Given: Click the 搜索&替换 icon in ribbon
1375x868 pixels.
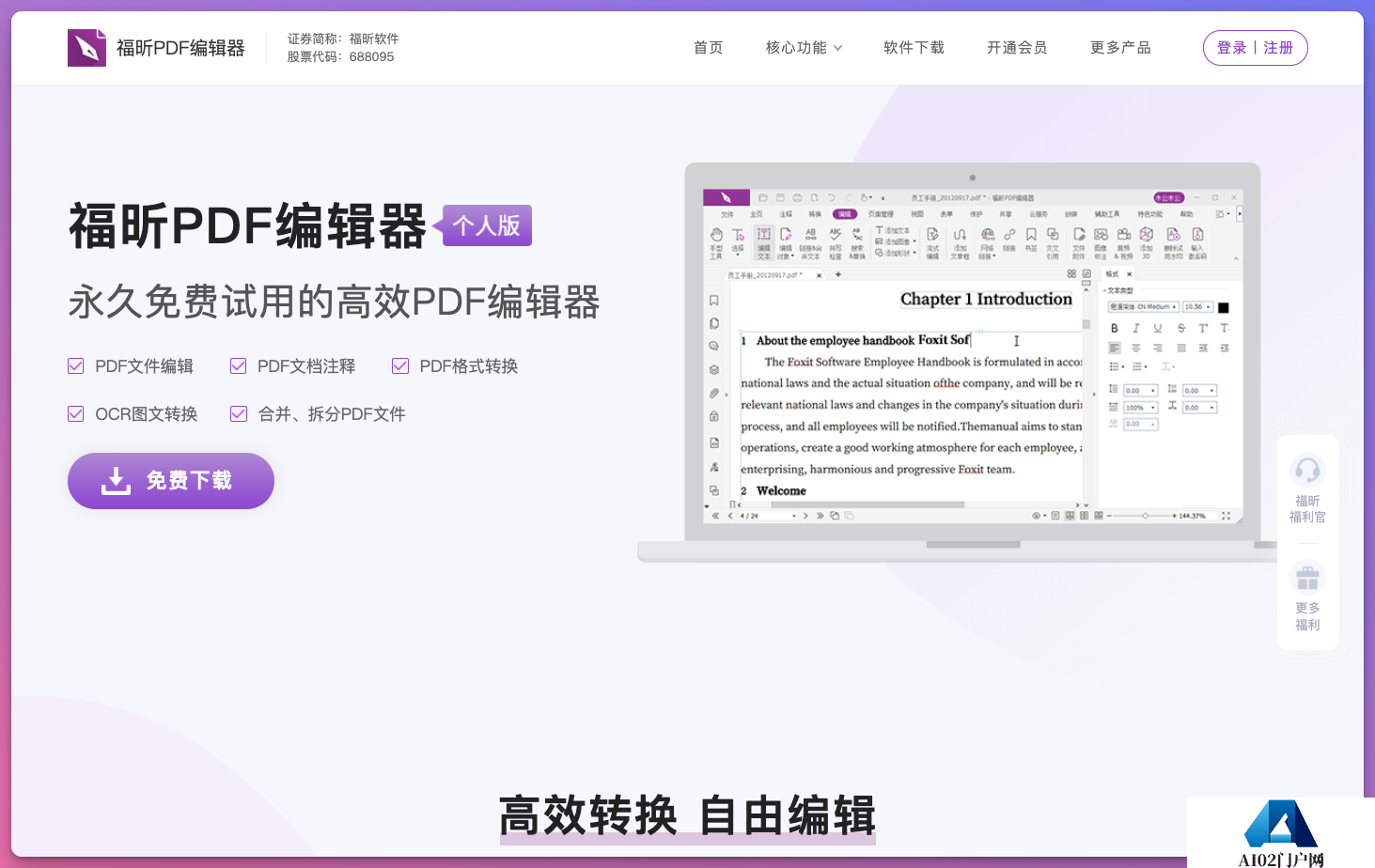Looking at the screenshot, I should pyautogui.click(x=857, y=234).
